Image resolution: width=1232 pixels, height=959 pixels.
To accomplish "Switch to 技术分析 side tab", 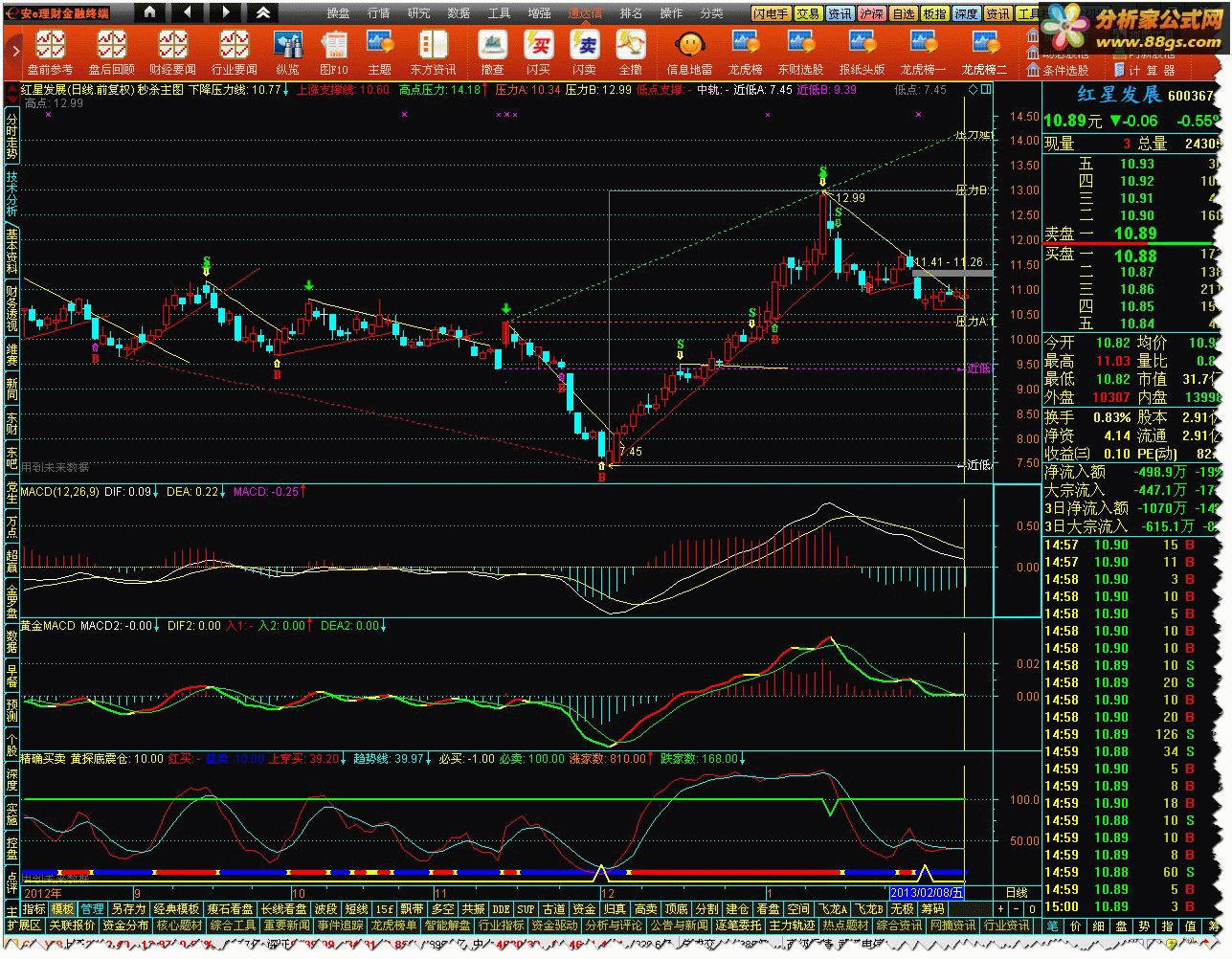I will [x=11, y=193].
